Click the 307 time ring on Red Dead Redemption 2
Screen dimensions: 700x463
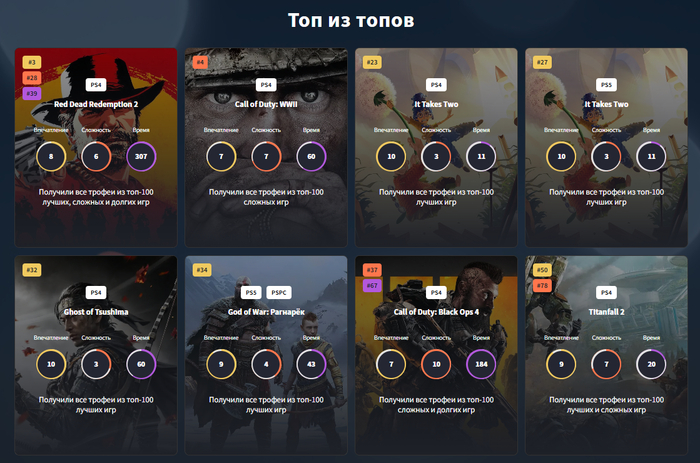[x=141, y=156]
